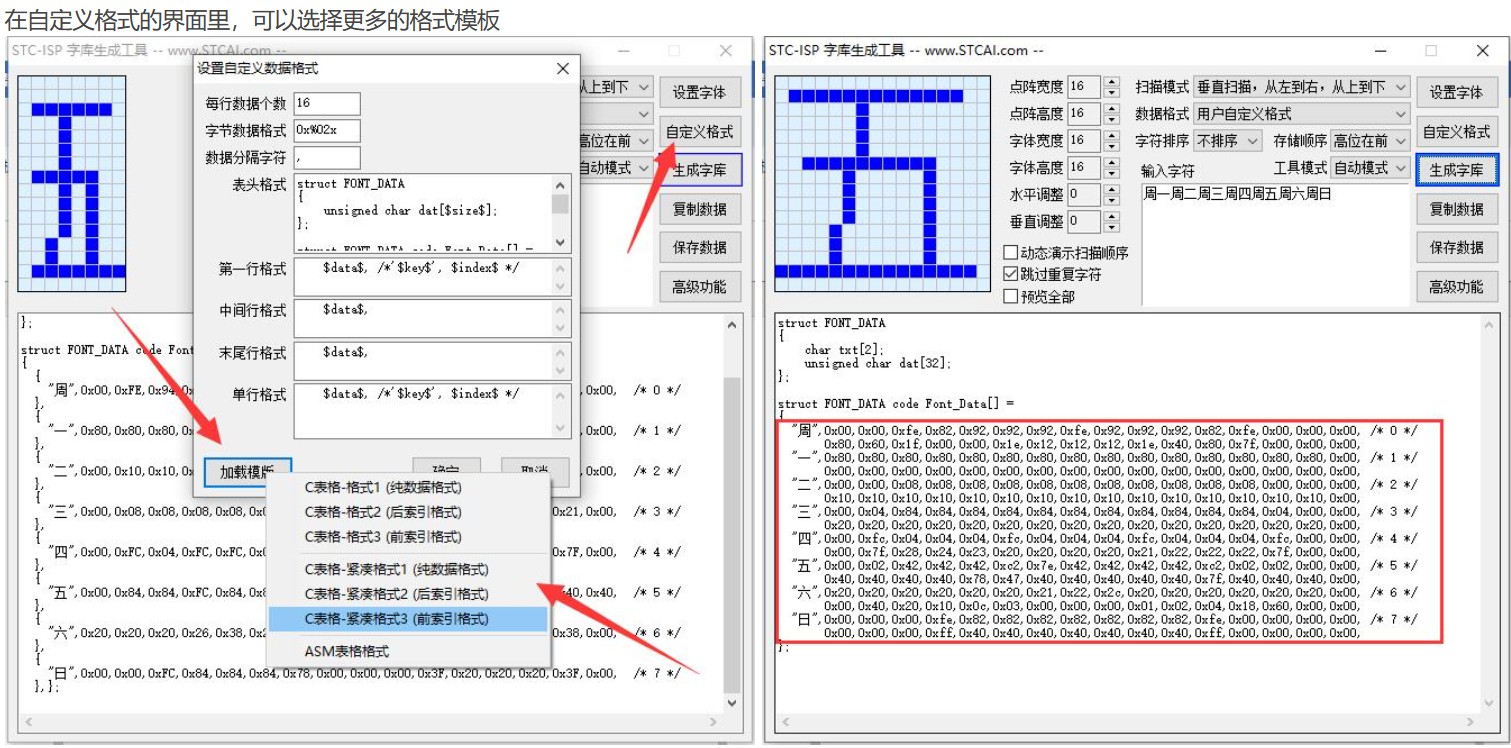Click 输入字符 text area in right window
Image resolution: width=1511 pixels, height=748 pixels.
tap(1275, 243)
